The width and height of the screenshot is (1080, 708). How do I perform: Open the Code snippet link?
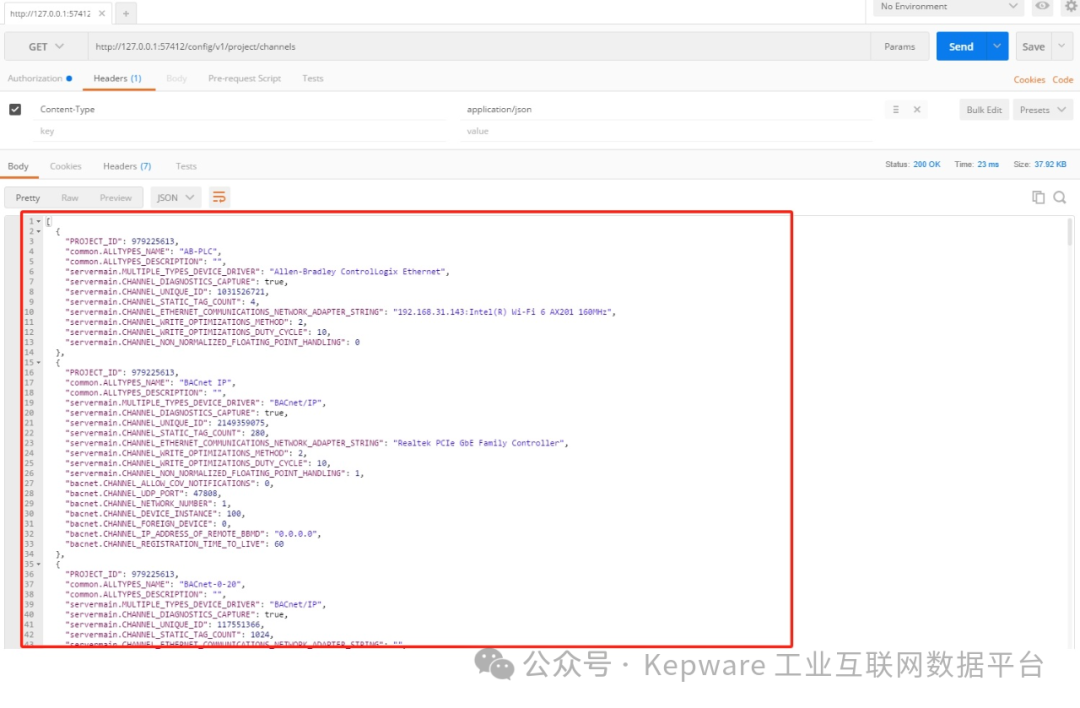click(1062, 80)
